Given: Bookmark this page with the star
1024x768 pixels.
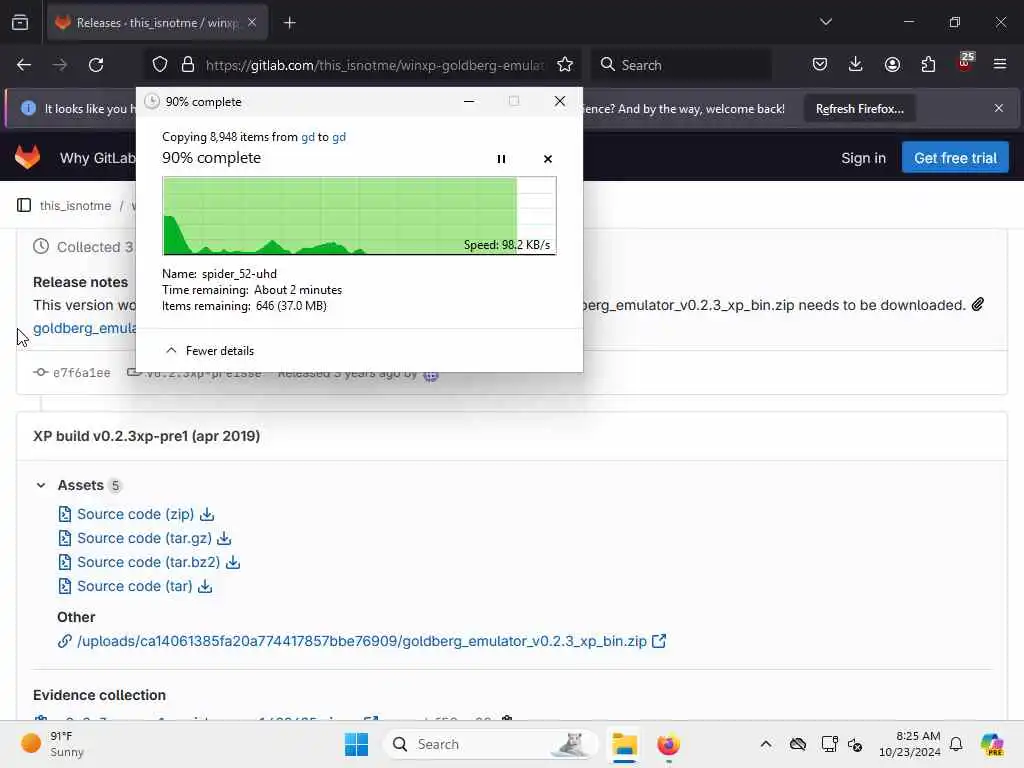Looking at the screenshot, I should (x=565, y=65).
